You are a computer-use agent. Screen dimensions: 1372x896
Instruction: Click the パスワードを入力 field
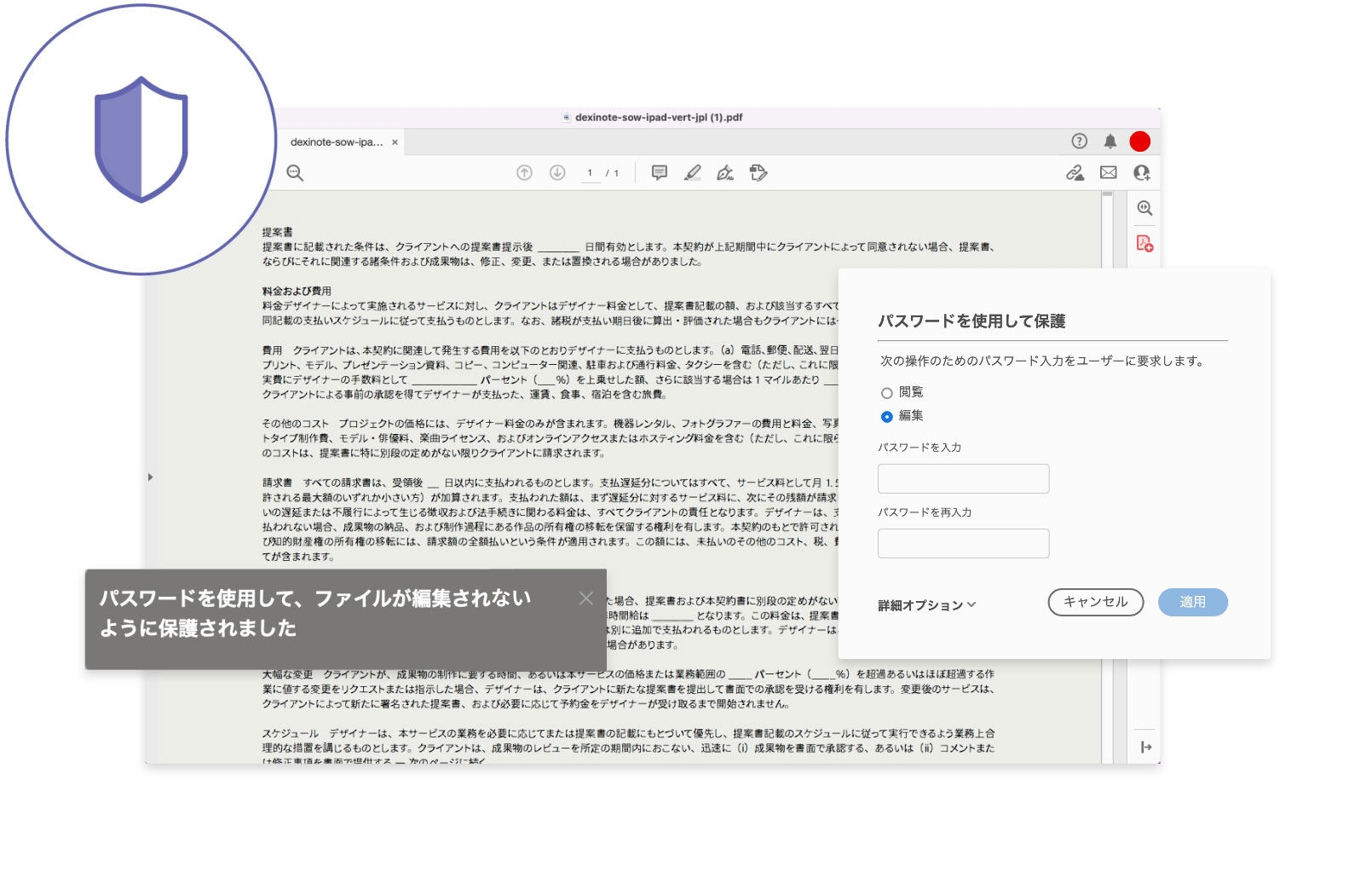point(963,479)
